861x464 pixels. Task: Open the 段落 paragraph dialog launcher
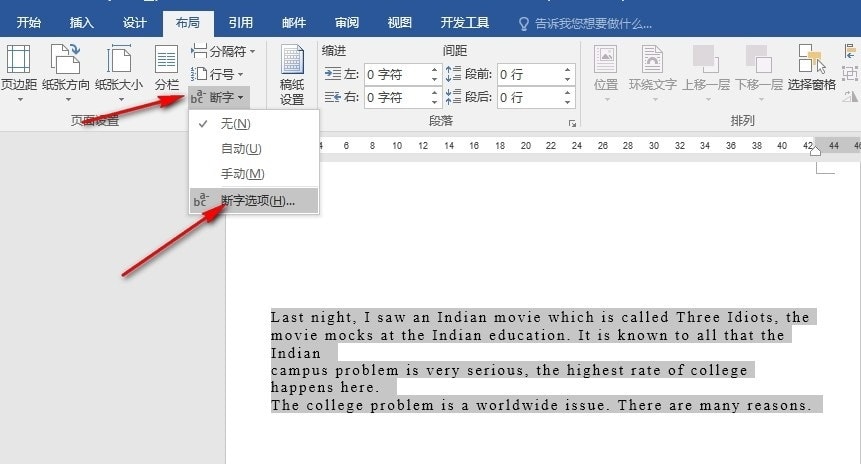572,123
